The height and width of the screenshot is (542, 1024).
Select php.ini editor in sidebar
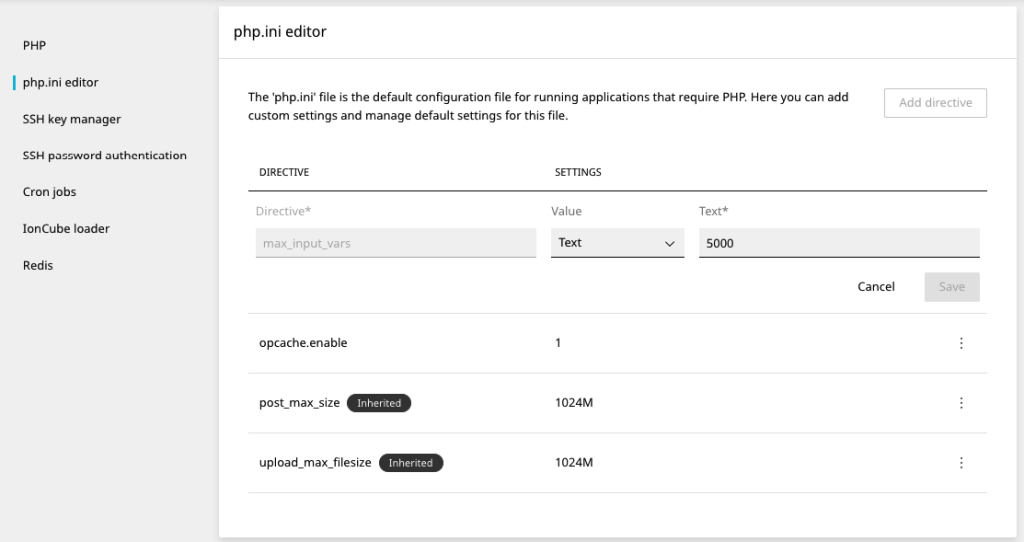pos(61,82)
